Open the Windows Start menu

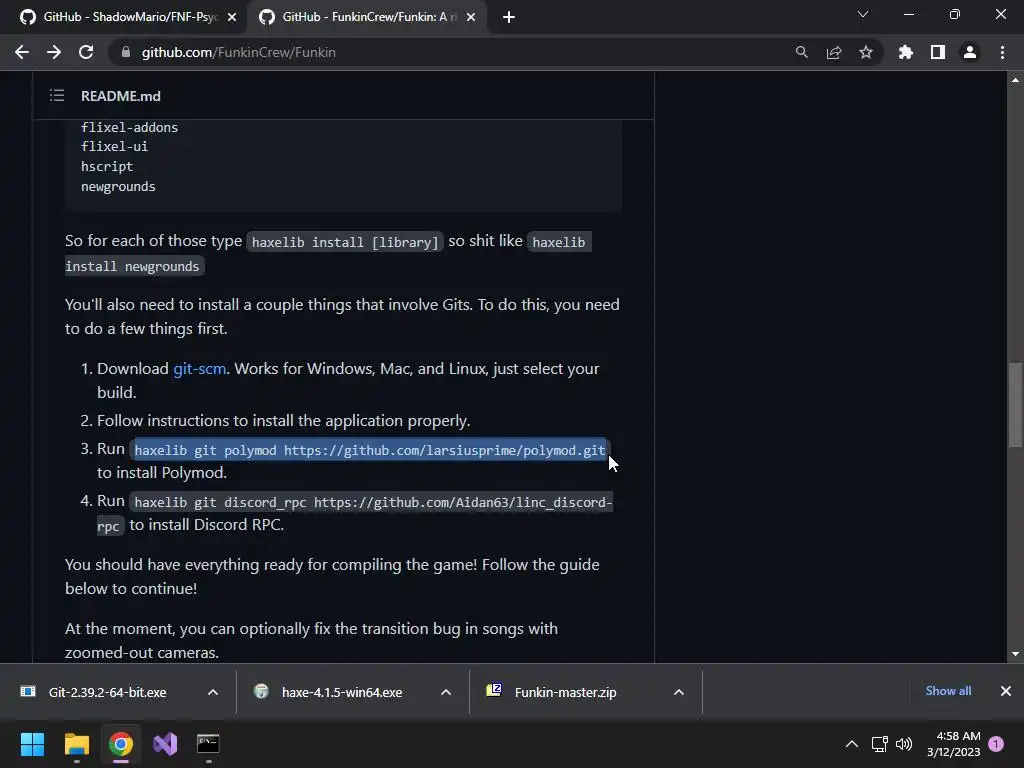coord(32,744)
